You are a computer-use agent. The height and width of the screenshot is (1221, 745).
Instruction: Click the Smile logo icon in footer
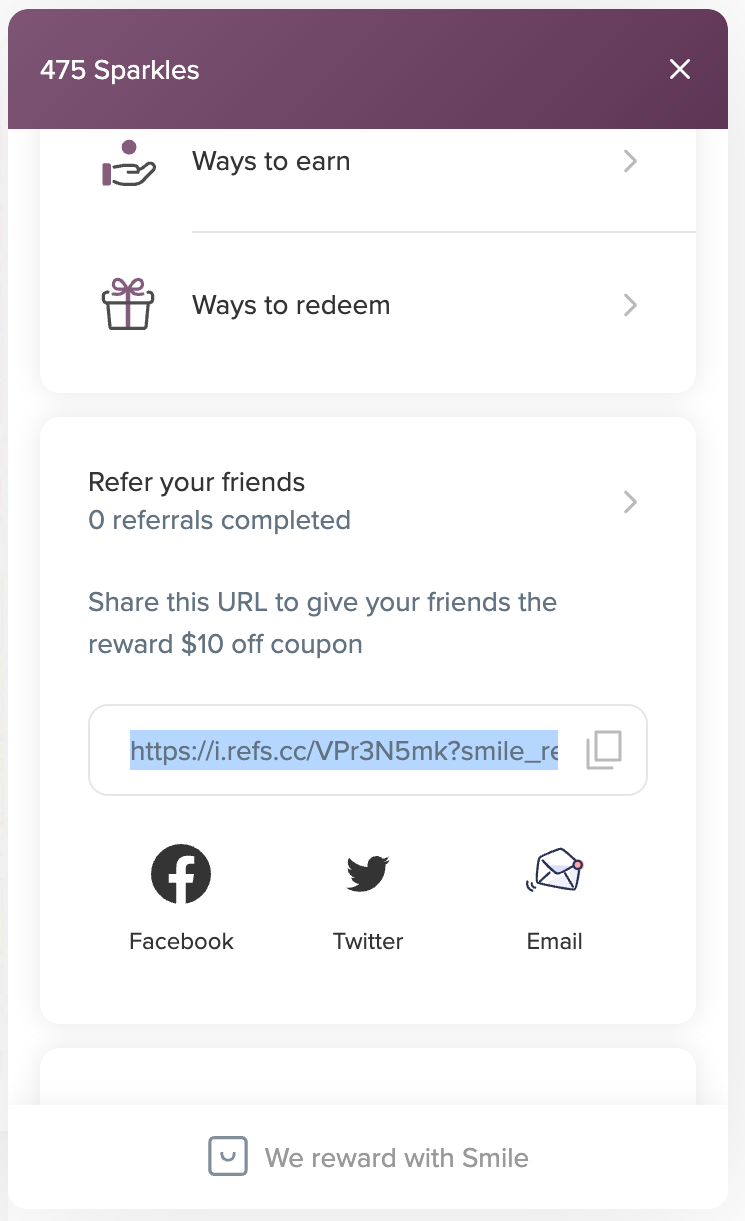[228, 1158]
